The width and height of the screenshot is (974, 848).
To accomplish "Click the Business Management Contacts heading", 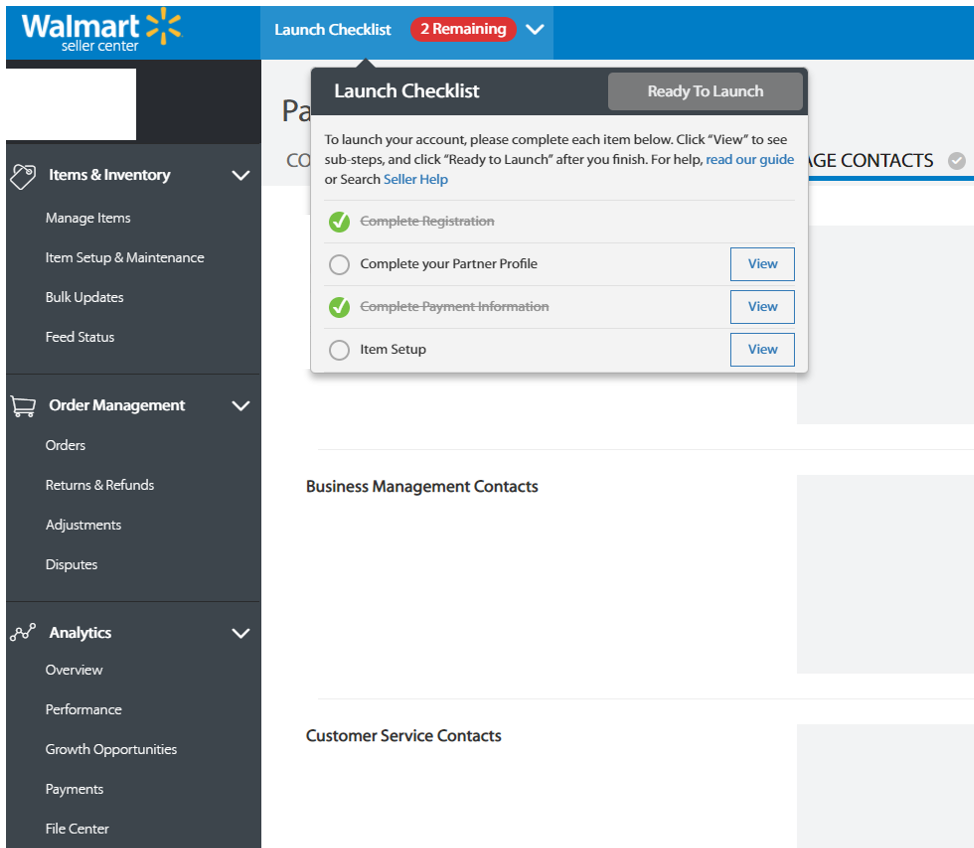I will coord(422,486).
